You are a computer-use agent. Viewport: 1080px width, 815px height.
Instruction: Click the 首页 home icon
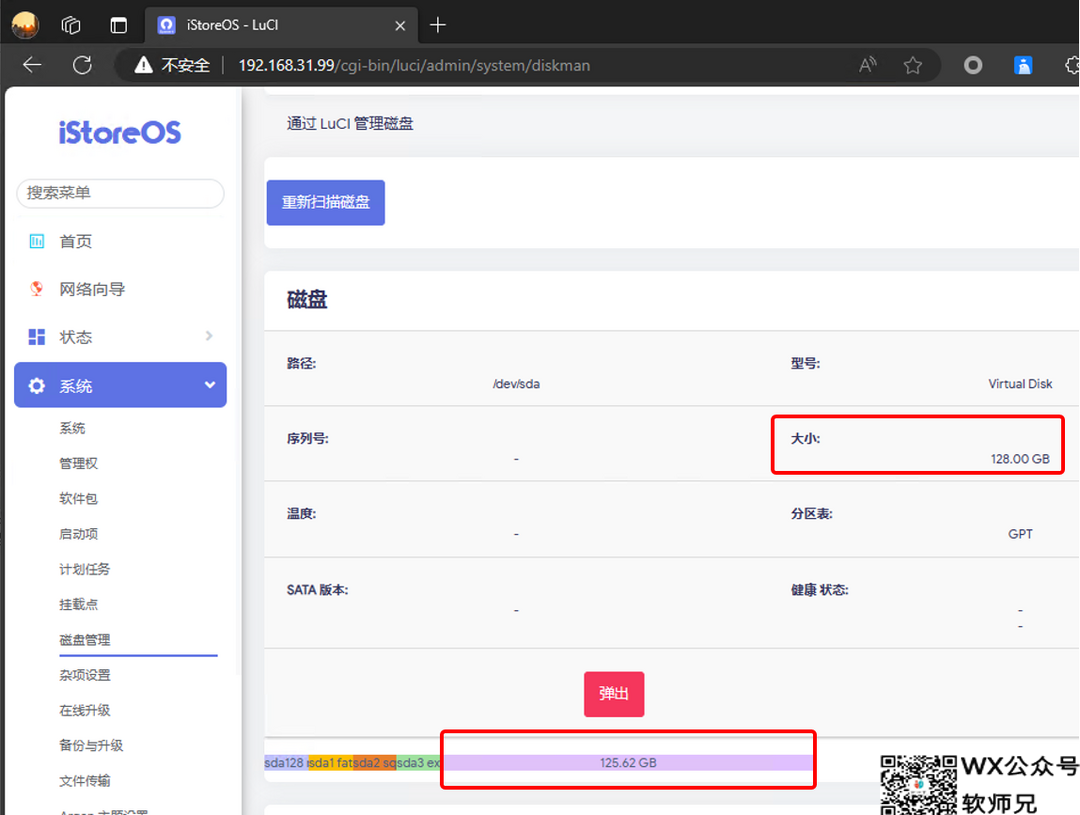37,241
